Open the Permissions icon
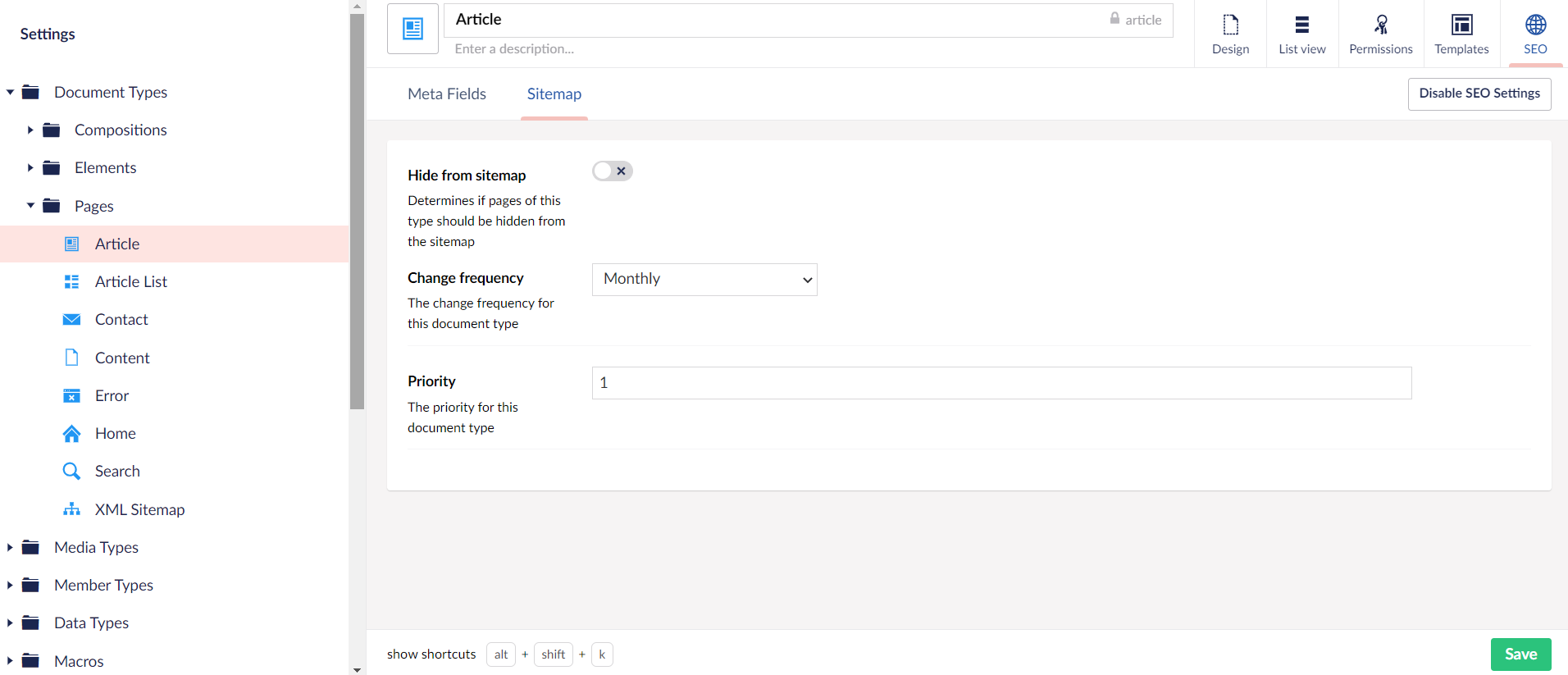1568x675 pixels. click(1381, 25)
